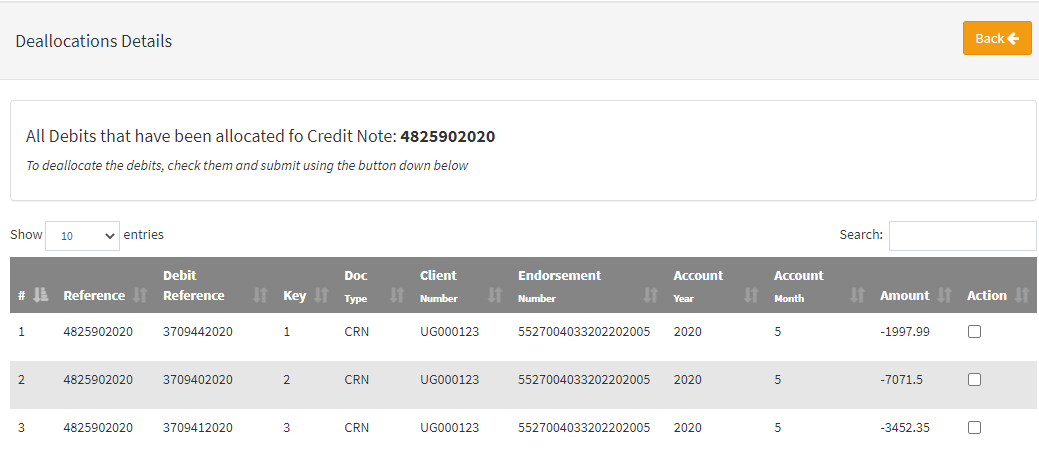The height and width of the screenshot is (460, 1039).
Task: Click the Account Year sort arrows icon
Action: [x=751, y=295]
